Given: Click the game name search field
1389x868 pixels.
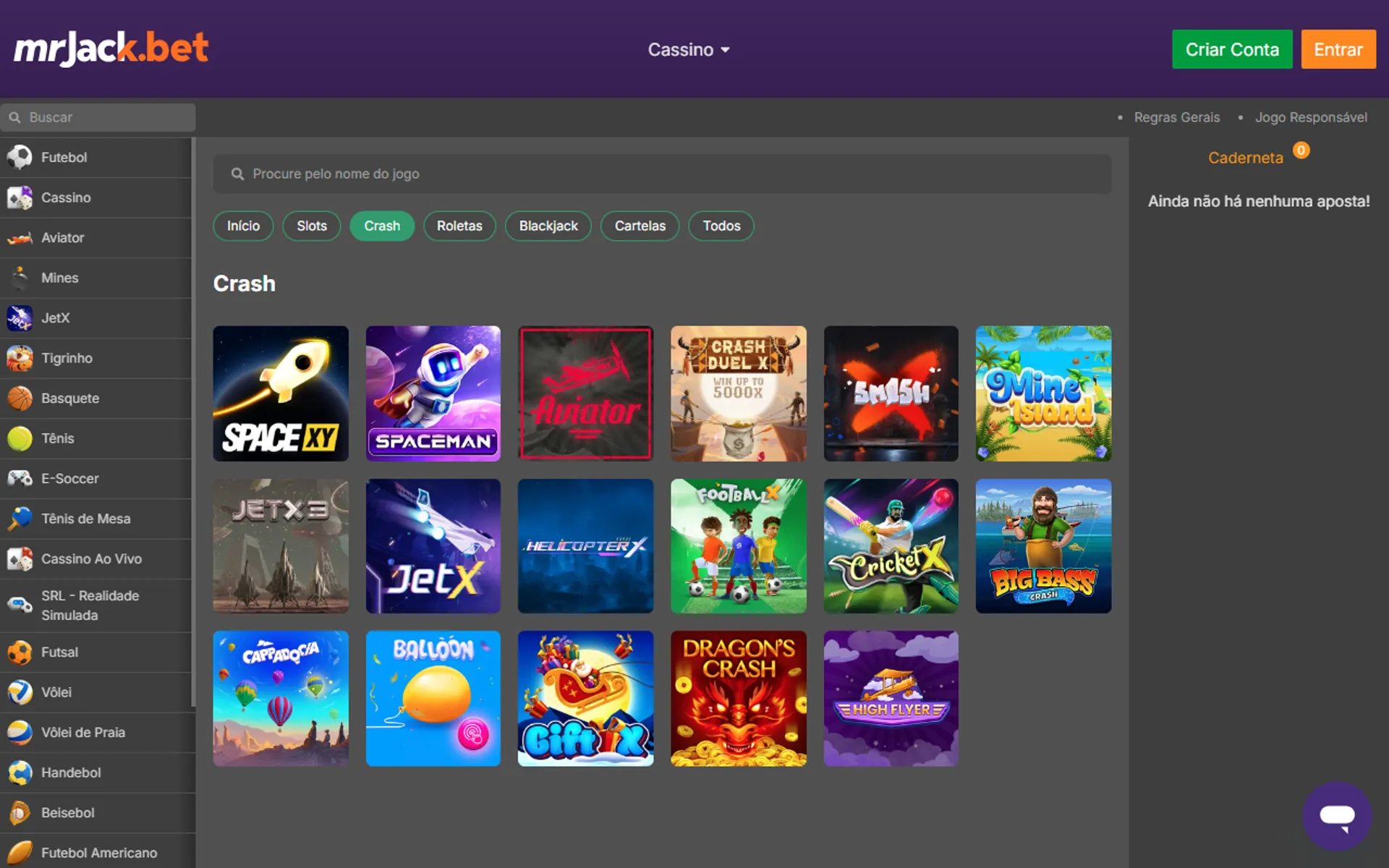Looking at the screenshot, I should pos(662,174).
